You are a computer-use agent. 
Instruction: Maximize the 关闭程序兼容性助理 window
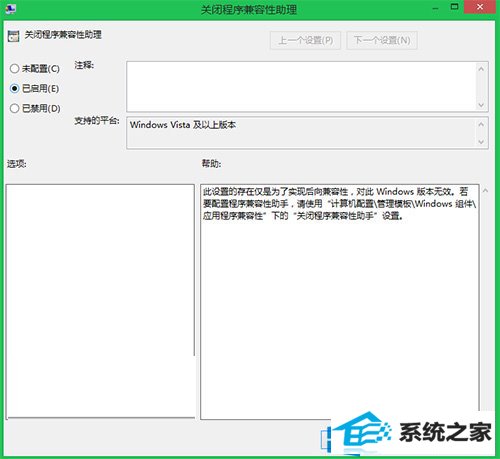454,7
